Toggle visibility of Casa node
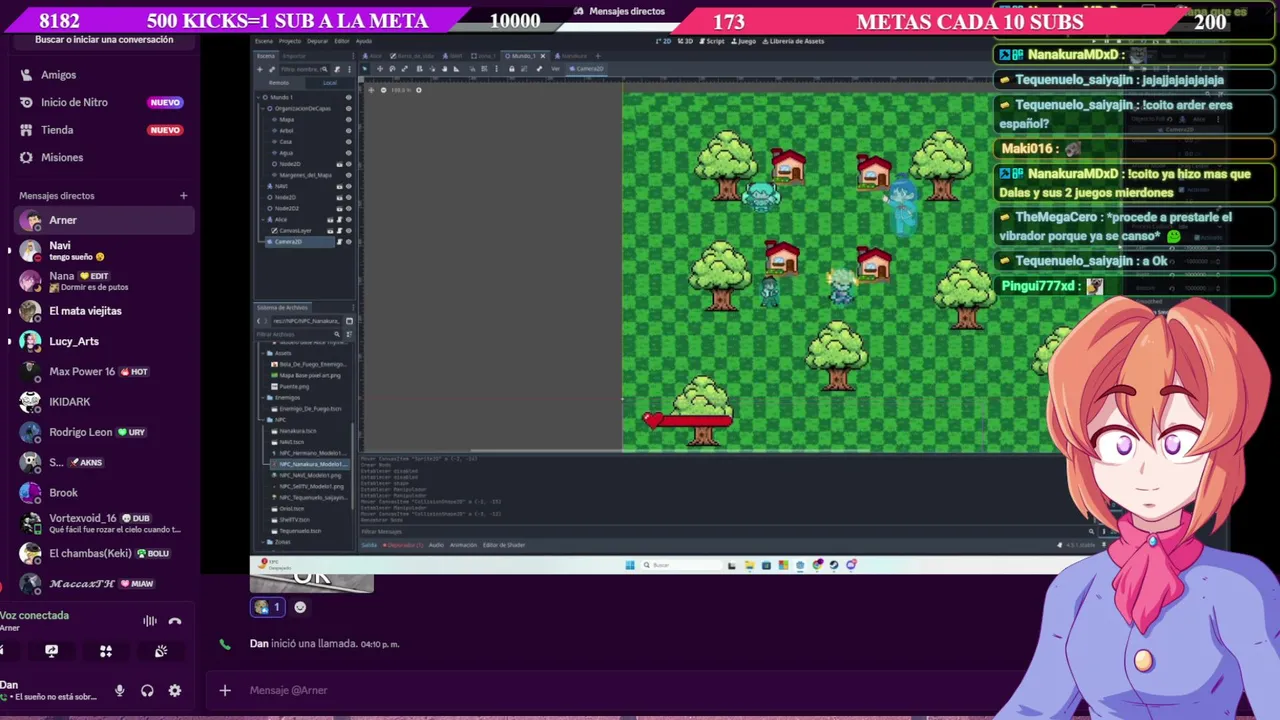Screen dimensions: 1280x720 [x=349, y=142]
